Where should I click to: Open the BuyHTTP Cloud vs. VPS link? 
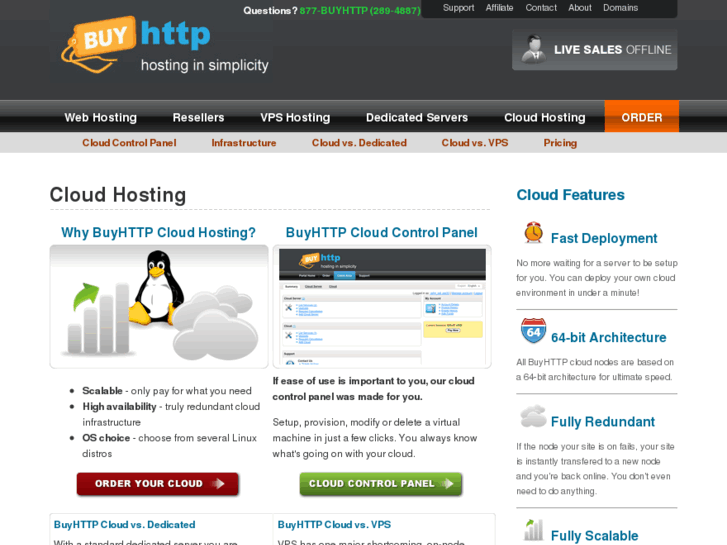[334, 525]
